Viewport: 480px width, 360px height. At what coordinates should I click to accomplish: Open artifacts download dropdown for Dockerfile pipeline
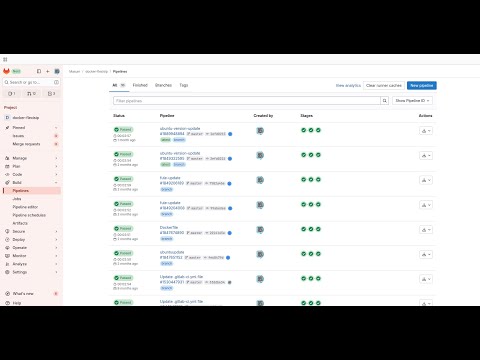pos(426,230)
